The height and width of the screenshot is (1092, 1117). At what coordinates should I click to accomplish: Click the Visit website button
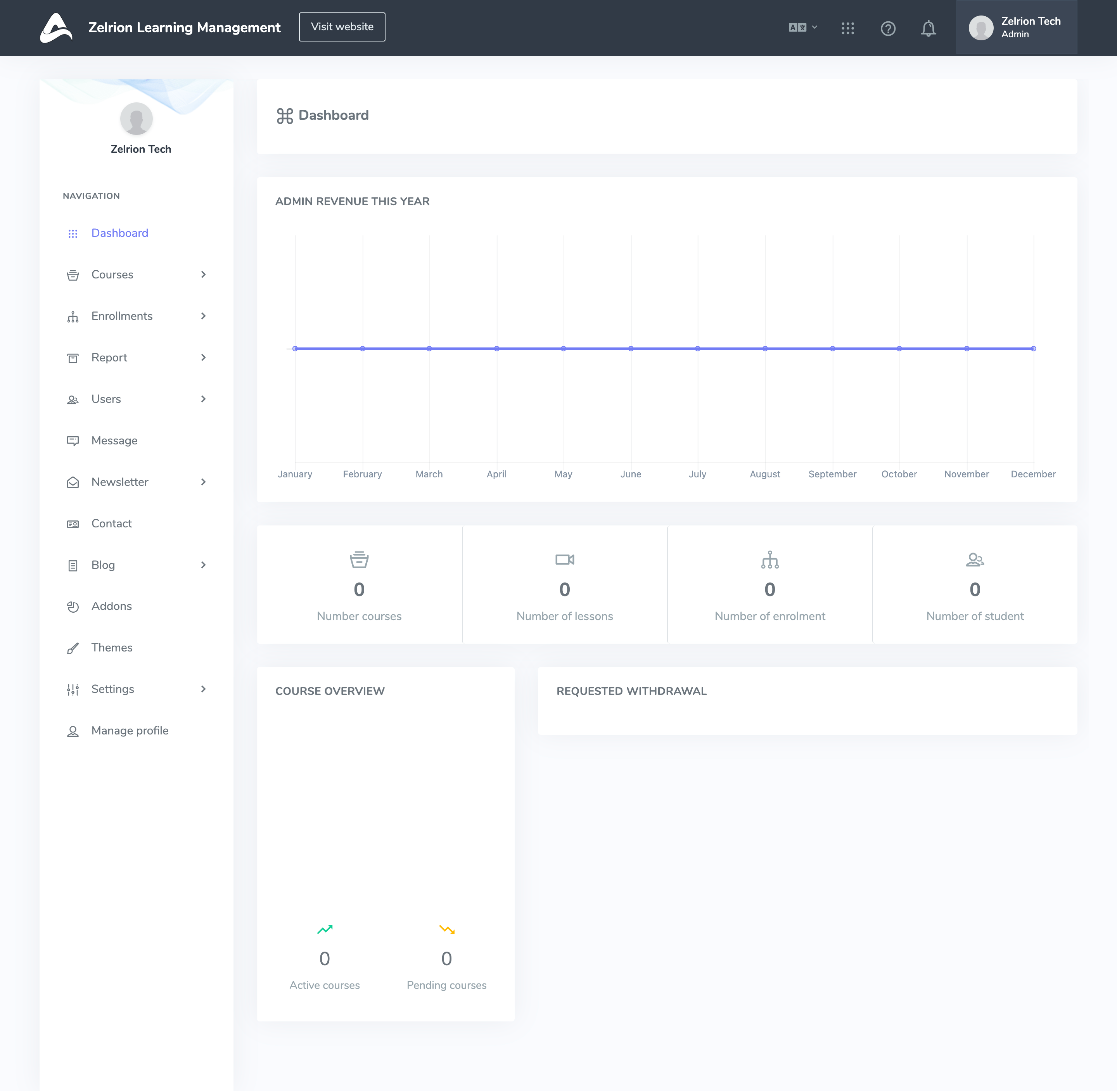click(342, 27)
